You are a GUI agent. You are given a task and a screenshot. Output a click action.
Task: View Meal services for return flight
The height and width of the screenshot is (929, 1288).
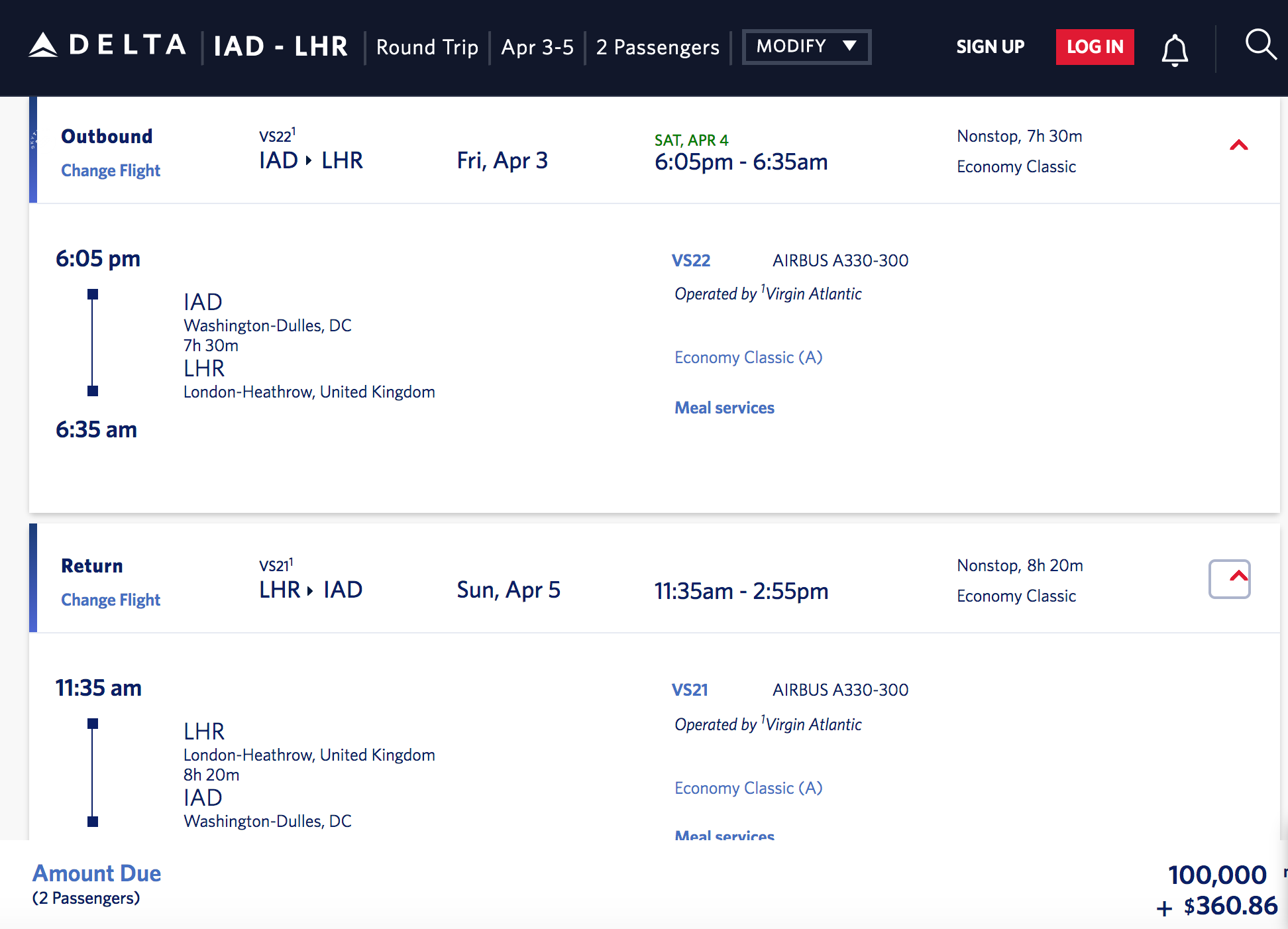(x=724, y=835)
